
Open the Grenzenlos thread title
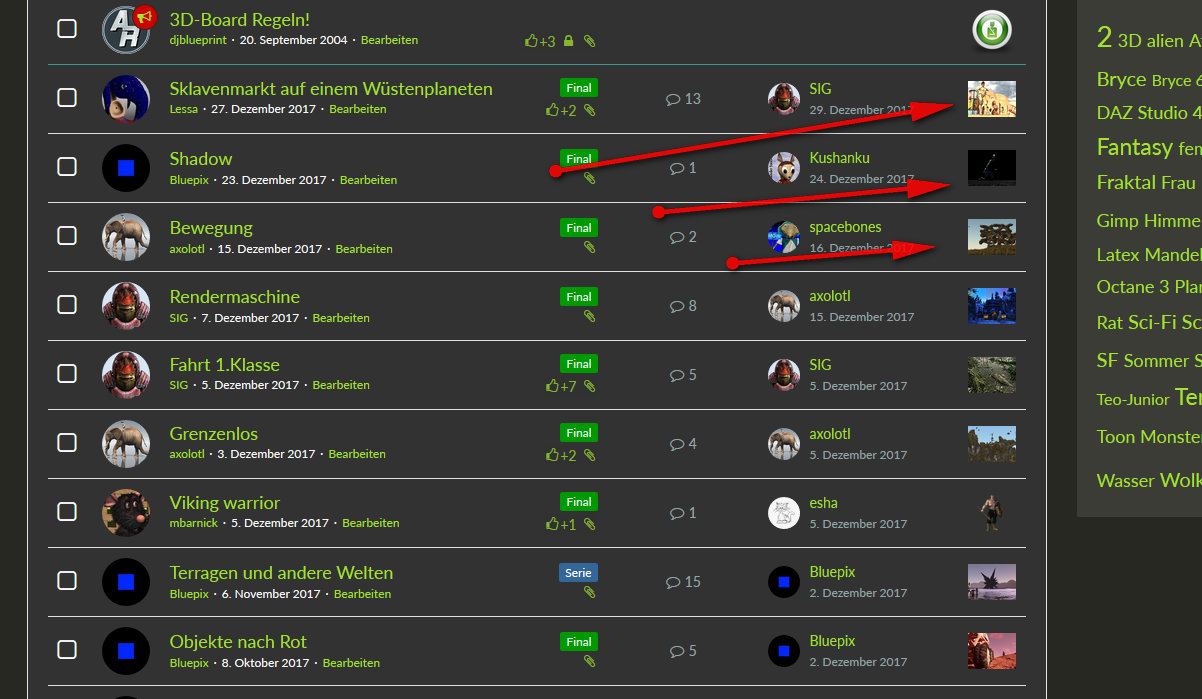click(214, 434)
